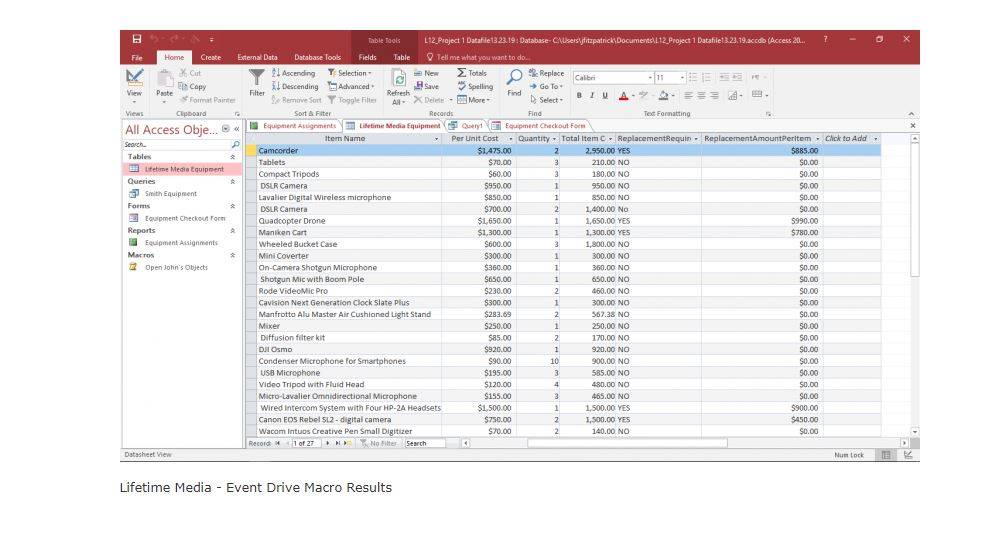Go to next record navigation button
991x541 pixels.
(327, 444)
